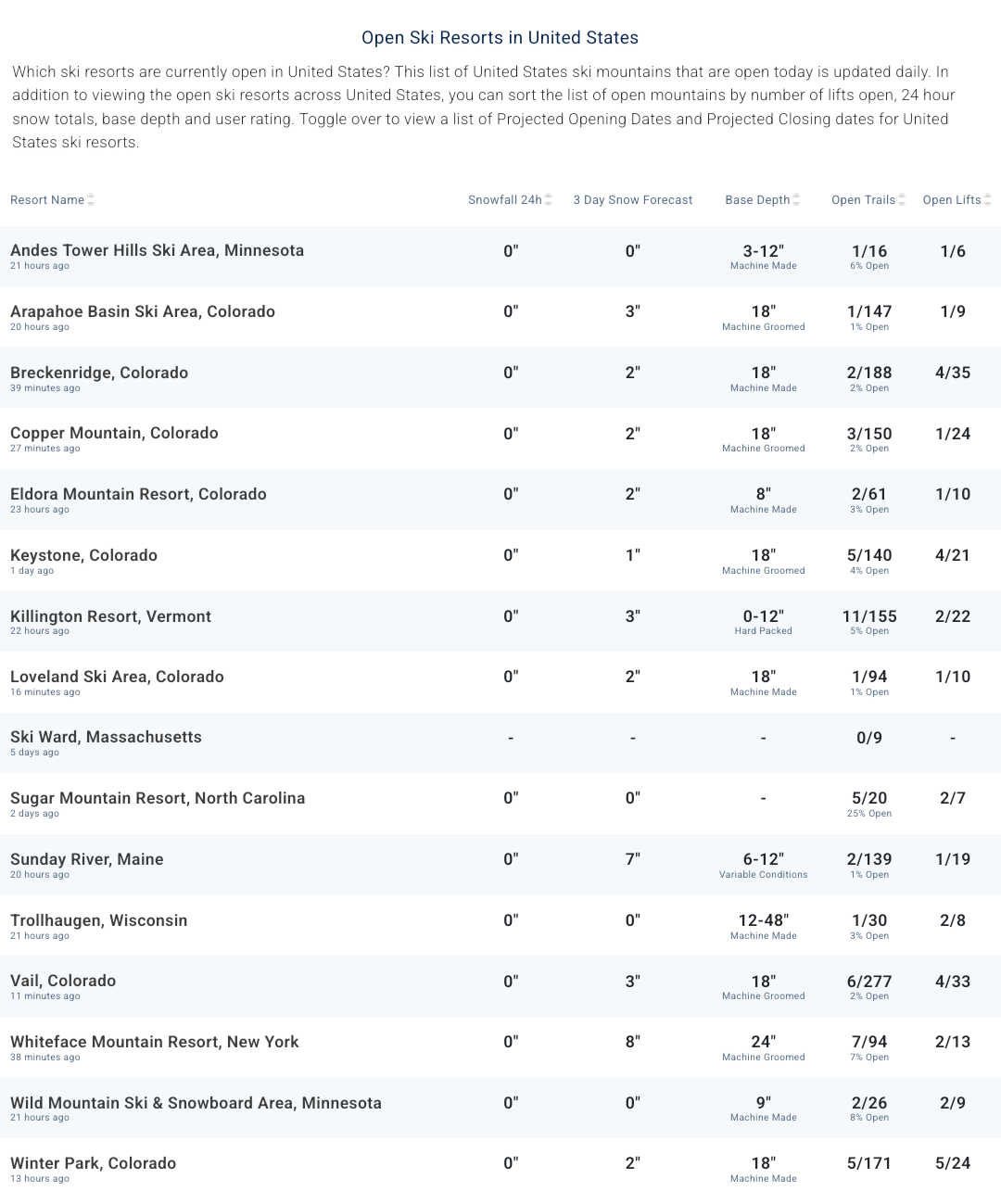Open Winter Park, Colorado resort page
Image resolution: width=1001 pixels, height=1204 pixels.
coord(93,1163)
